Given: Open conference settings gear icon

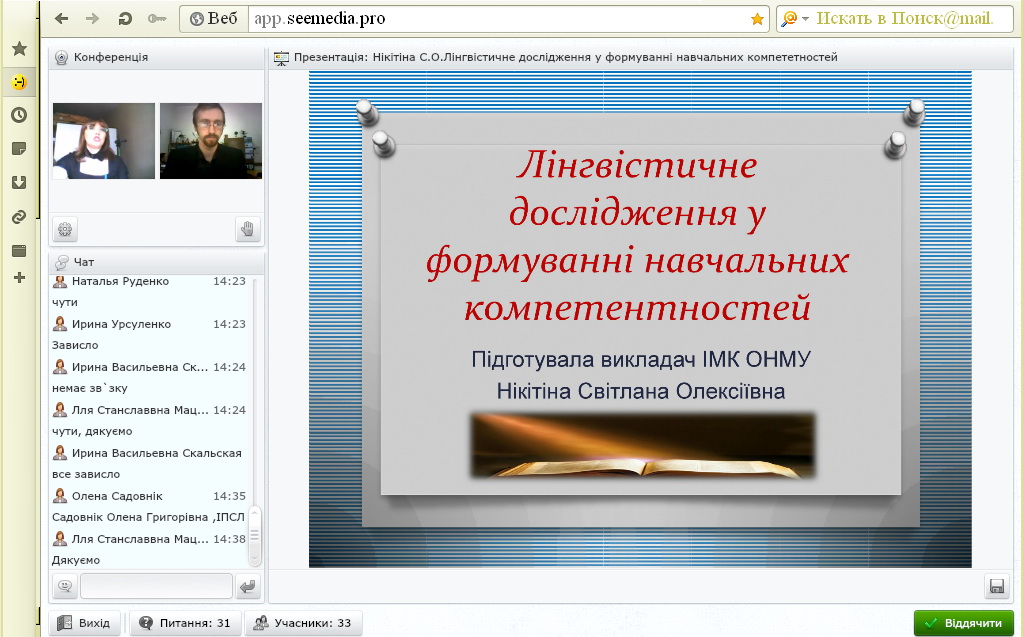Looking at the screenshot, I should click(x=65, y=230).
